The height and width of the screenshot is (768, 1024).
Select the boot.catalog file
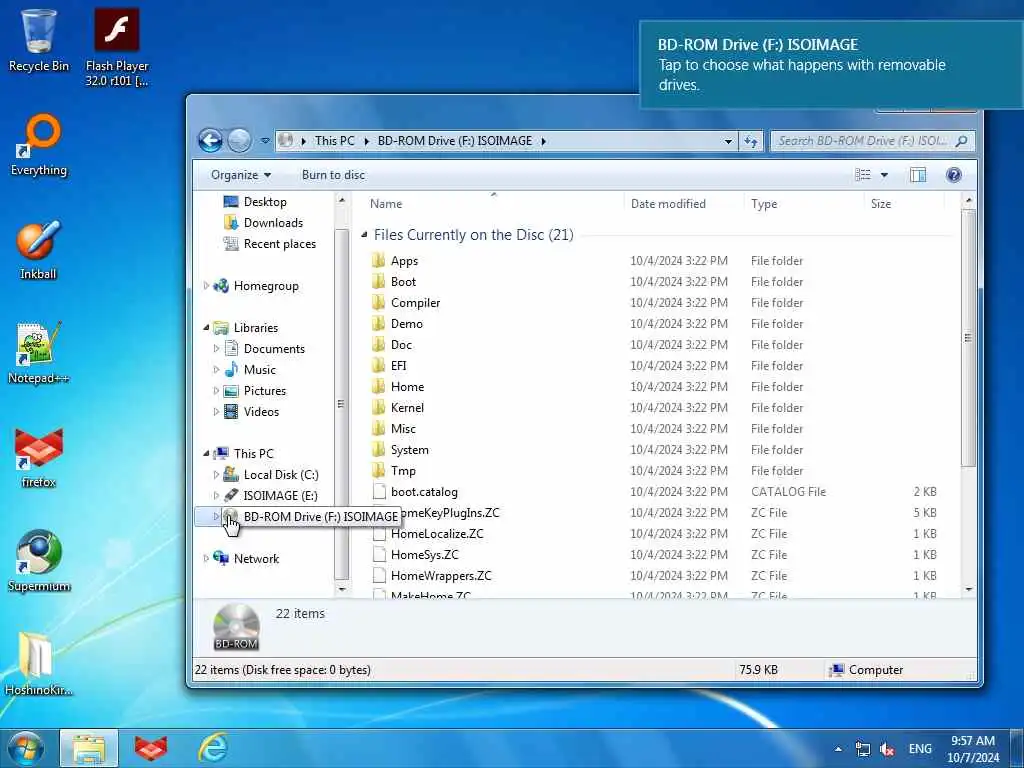tap(424, 492)
